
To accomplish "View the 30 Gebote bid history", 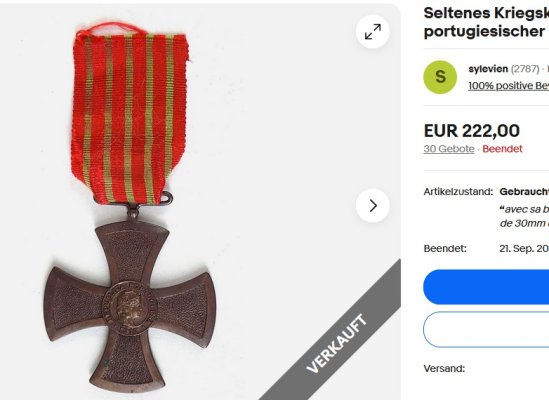I will 449,149.
